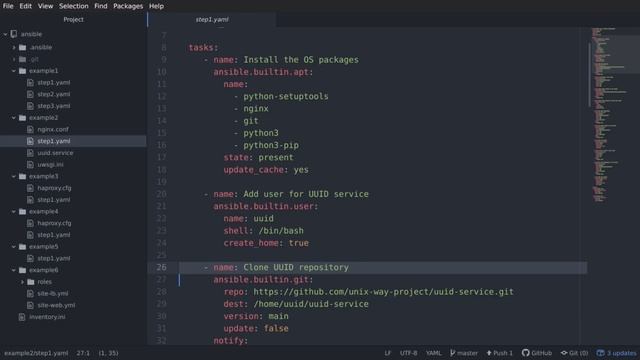The image size is (640, 360).
Task: Open nginx.conf in example2
Action: (53, 129)
